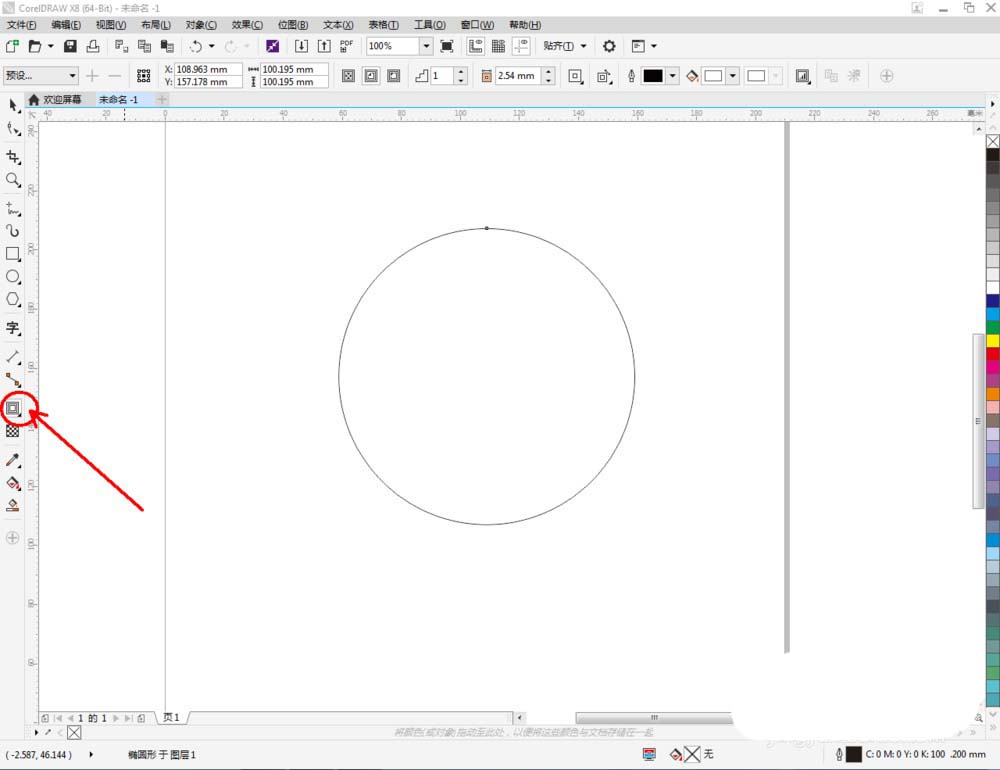Click the Undo icon

[x=196, y=46]
